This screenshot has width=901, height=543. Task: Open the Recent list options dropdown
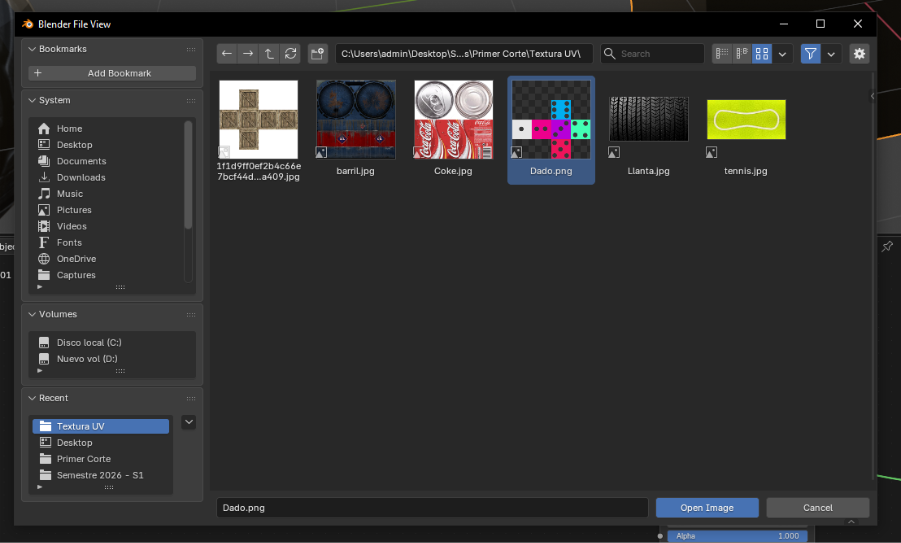[189, 423]
